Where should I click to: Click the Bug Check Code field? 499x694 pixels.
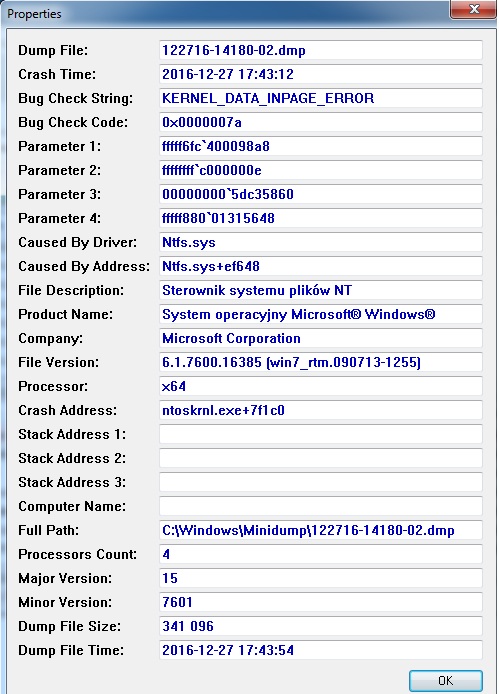click(x=321, y=122)
